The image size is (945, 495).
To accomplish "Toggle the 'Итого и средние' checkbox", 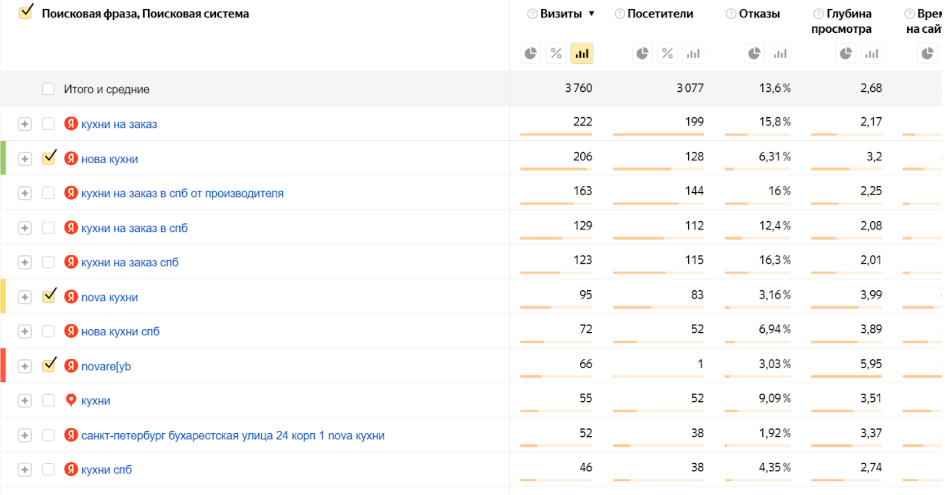I will 48,89.
